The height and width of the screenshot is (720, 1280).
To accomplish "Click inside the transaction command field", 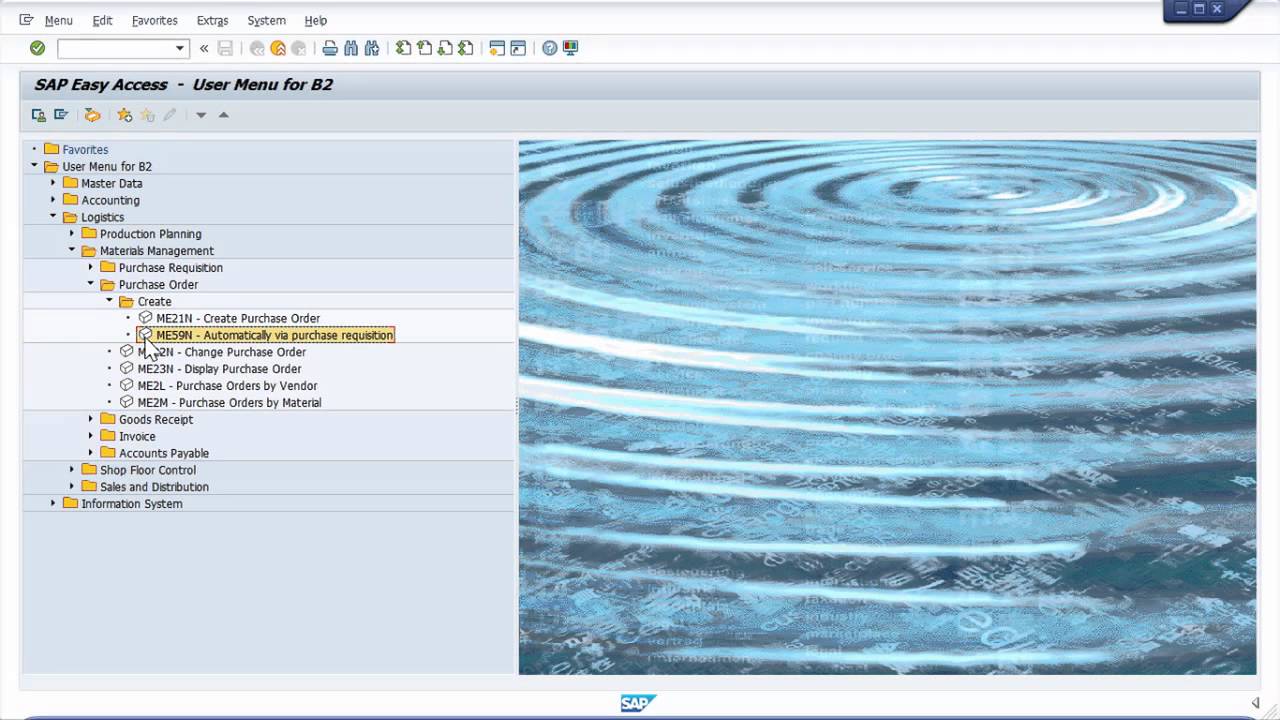I will 116,48.
